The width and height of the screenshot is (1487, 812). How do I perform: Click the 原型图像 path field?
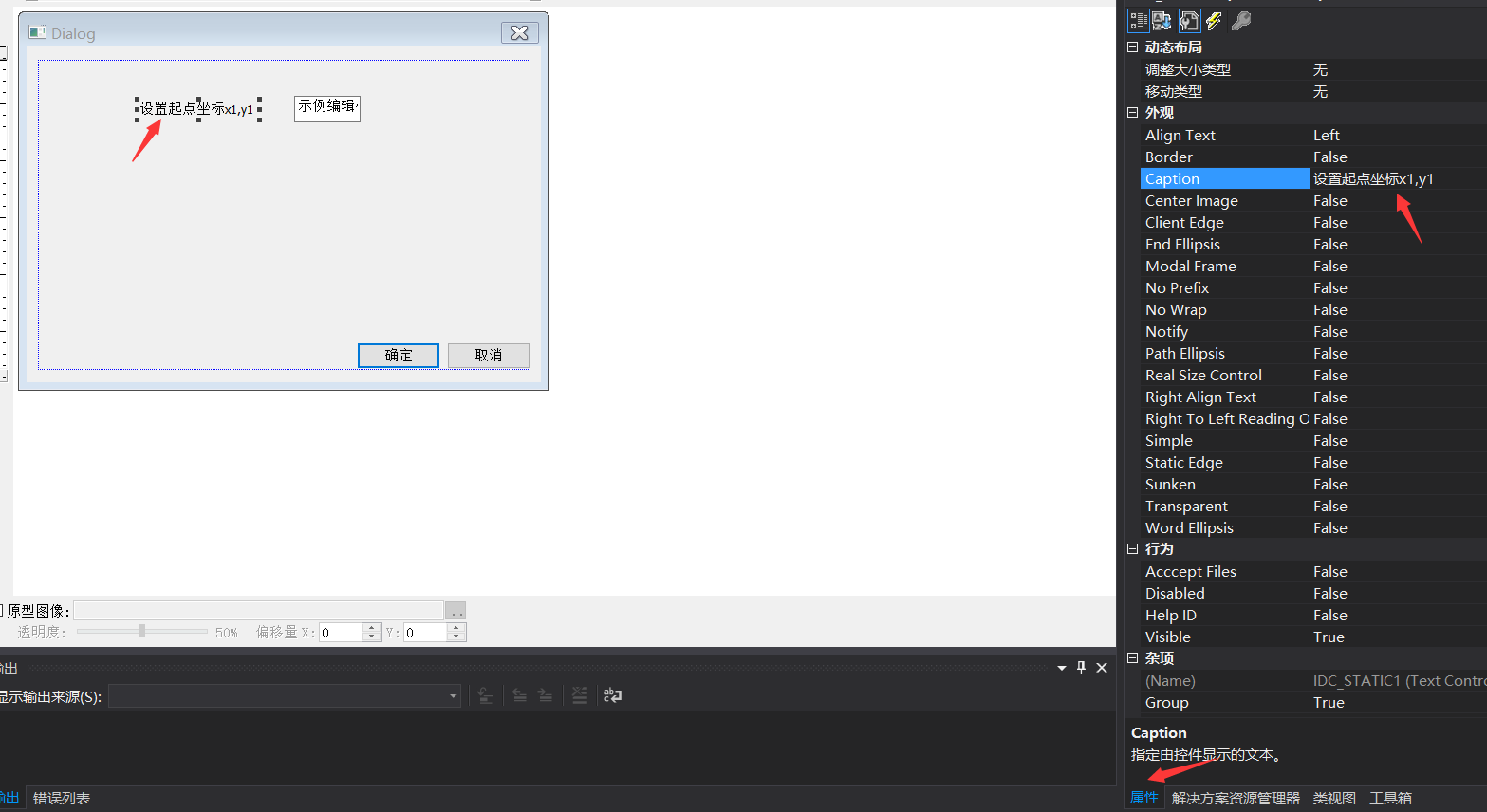259,611
